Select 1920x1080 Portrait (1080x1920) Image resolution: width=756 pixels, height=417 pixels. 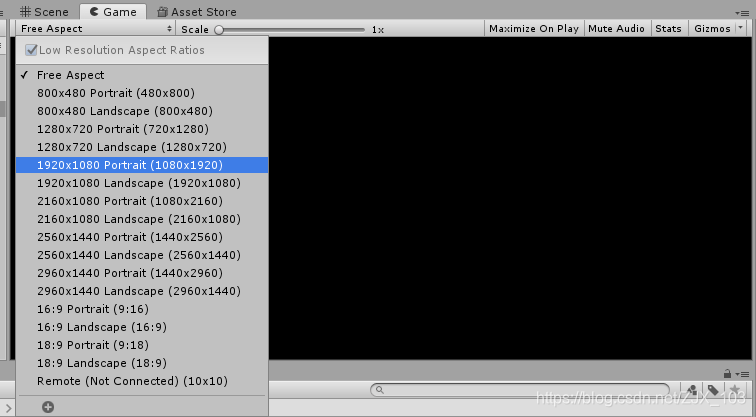coord(142,165)
